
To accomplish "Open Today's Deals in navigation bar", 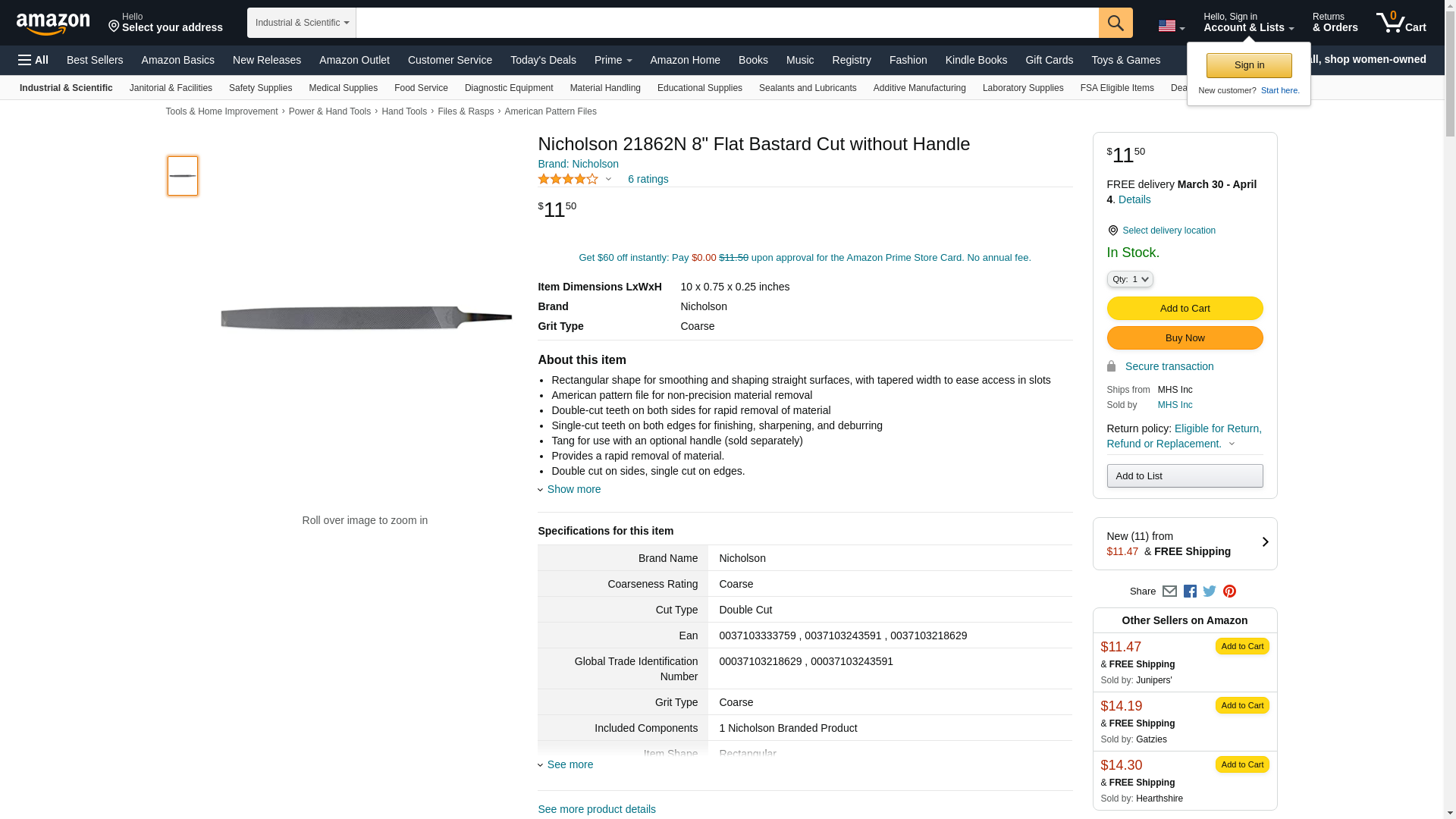I will click(543, 60).
